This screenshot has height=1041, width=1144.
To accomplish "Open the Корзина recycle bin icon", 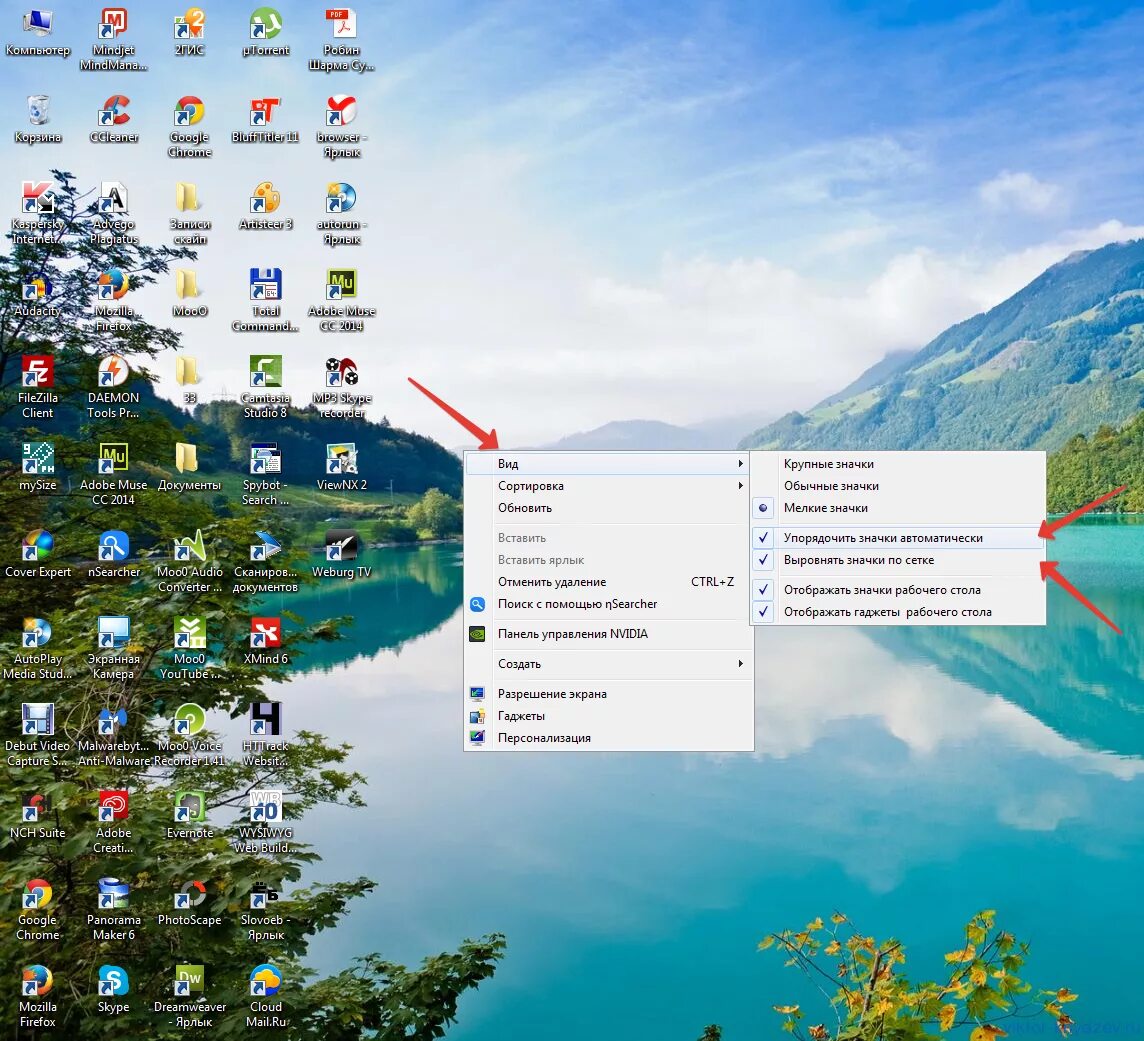I will pyautogui.click(x=37, y=119).
